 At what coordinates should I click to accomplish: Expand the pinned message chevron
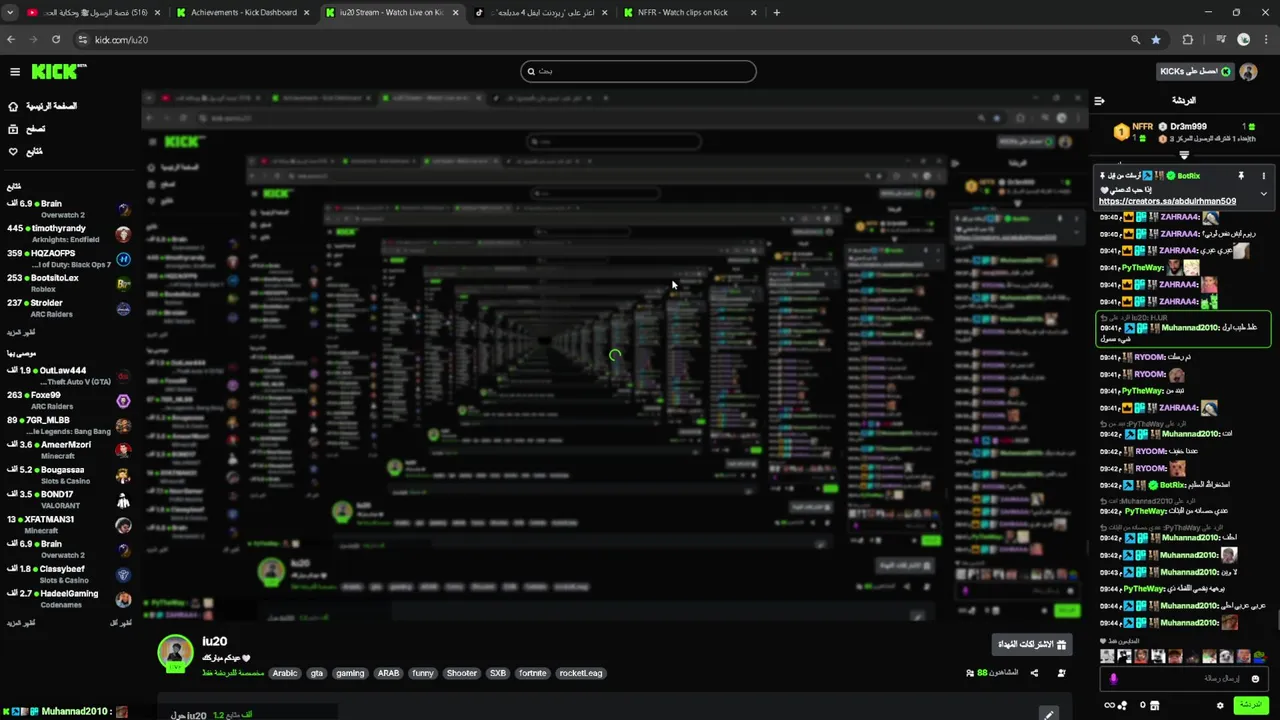pyautogui.click(x=1263, y=194)
